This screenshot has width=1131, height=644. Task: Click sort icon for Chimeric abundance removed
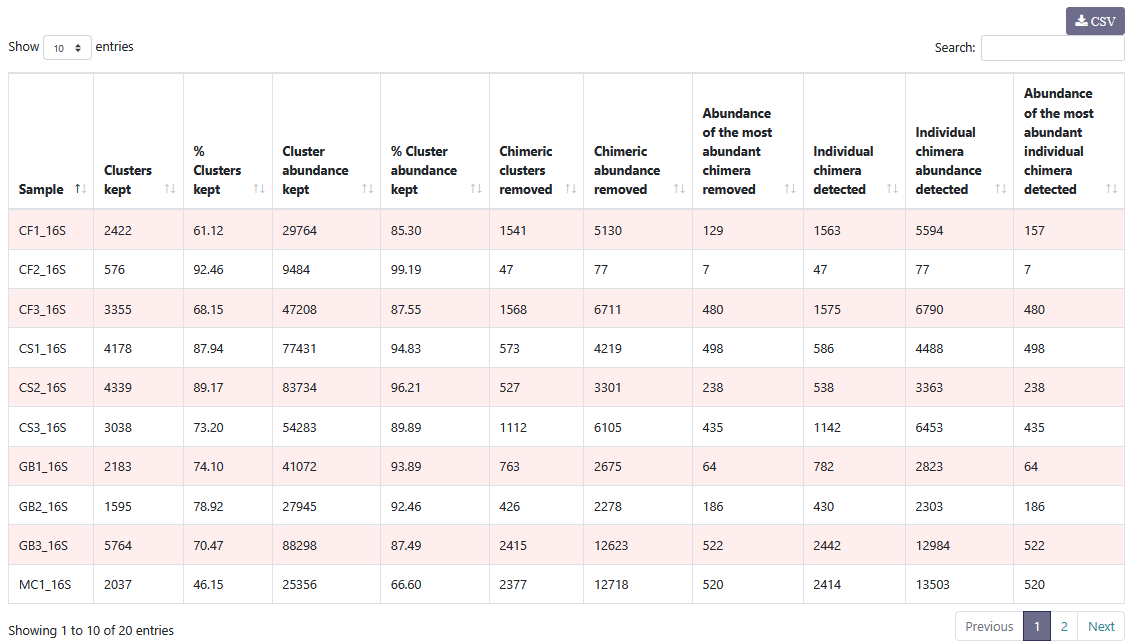click(679, 189)
